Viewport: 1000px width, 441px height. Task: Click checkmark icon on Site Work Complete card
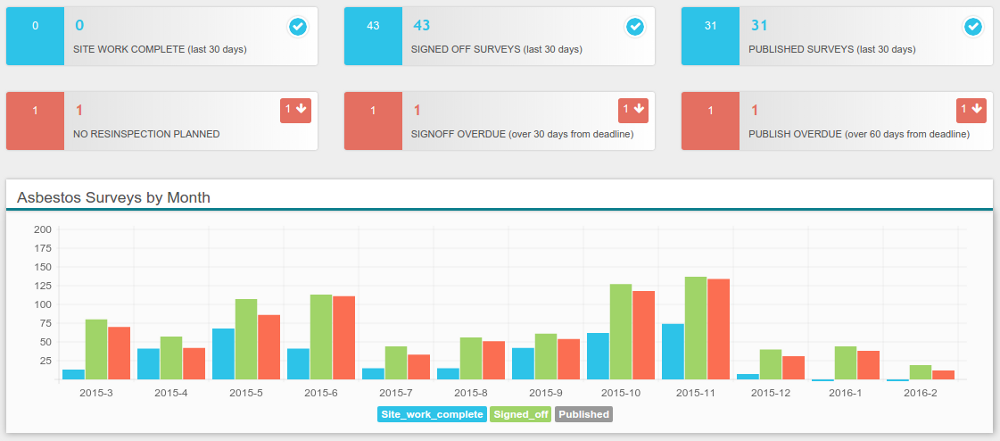tap(297, 27)
